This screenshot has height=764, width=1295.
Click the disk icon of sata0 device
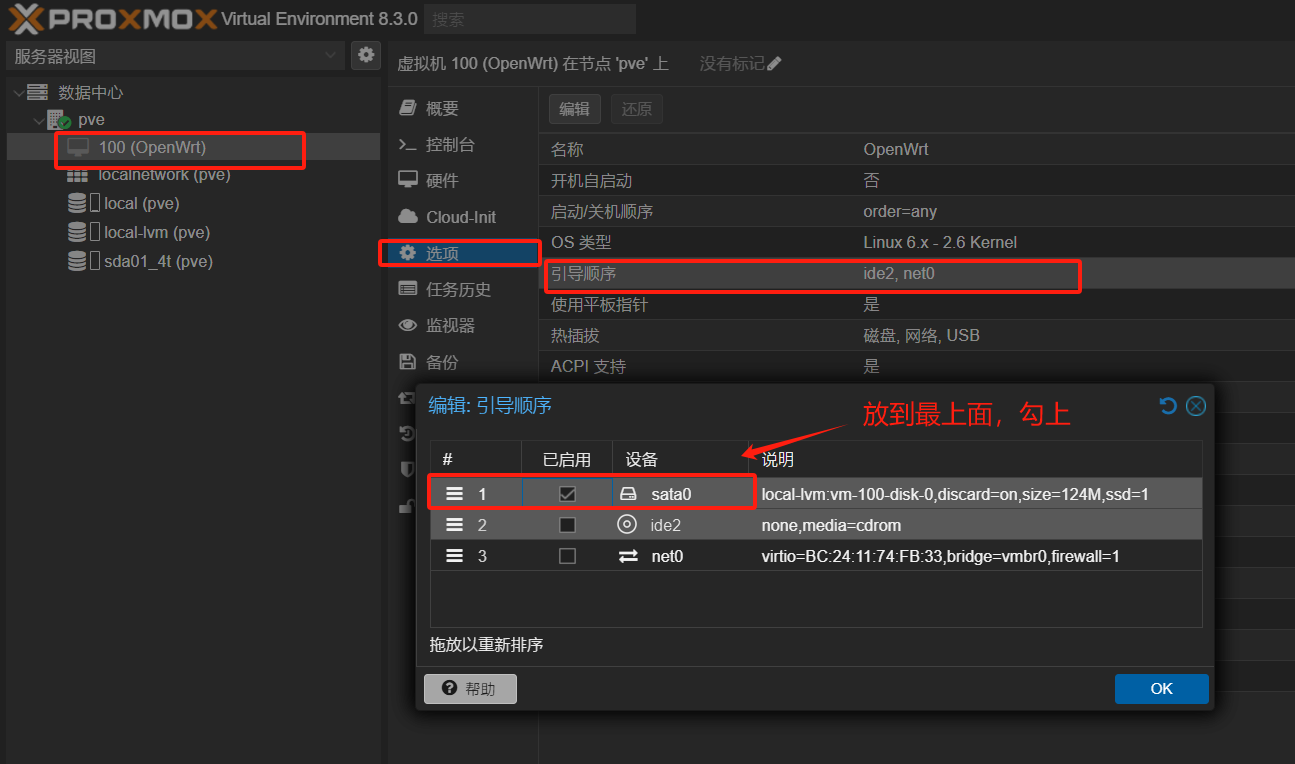[628, 494]
